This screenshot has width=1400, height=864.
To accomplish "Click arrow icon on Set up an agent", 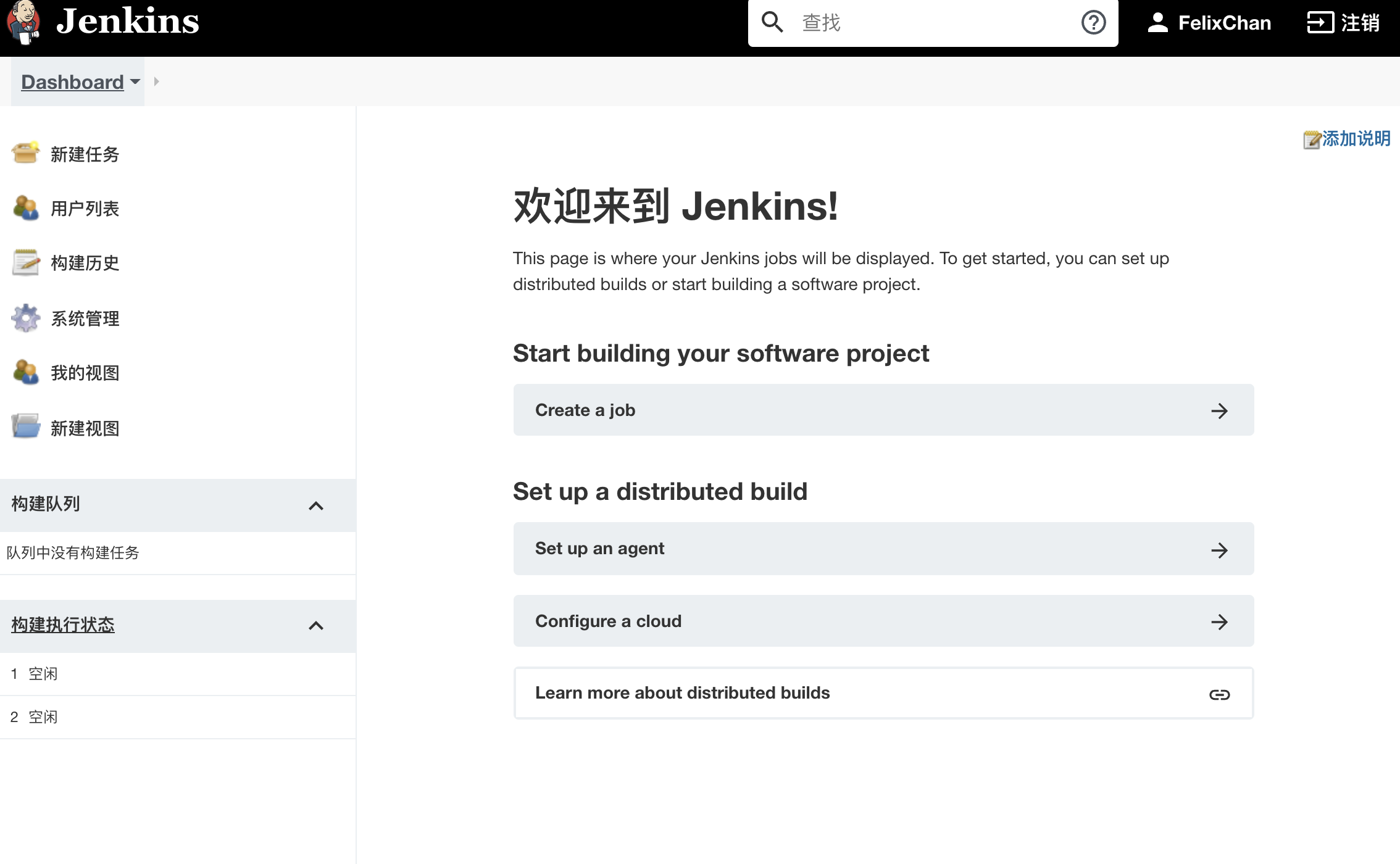I will click(1219, 550).
